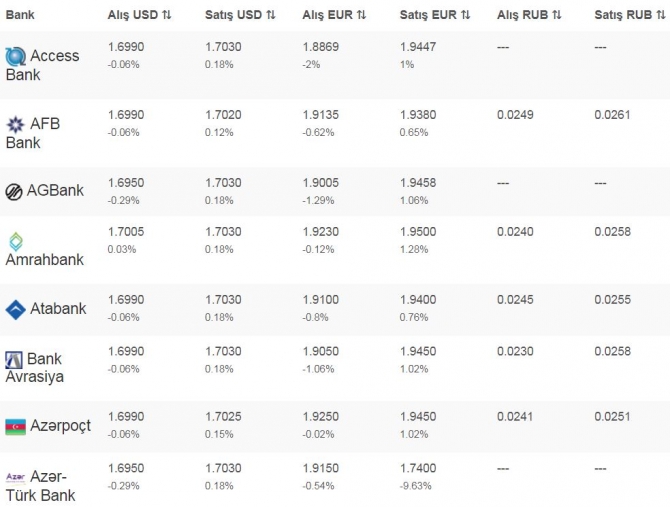This screenshot has height=507, width=670.
Task: Sort by Alış USD column
Action: coord(138,16)
